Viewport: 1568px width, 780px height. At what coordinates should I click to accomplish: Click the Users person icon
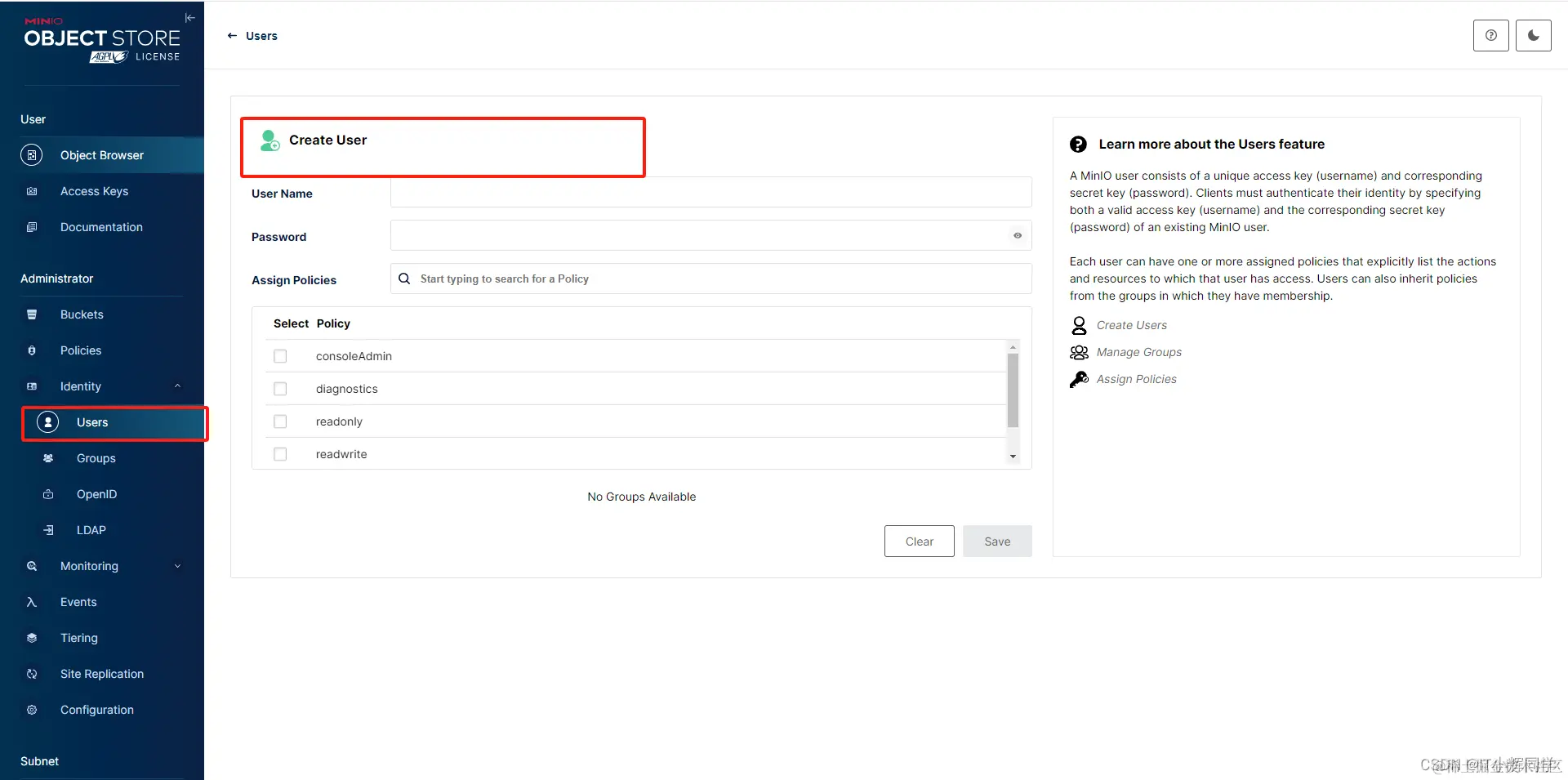click(x=48, y=422)
